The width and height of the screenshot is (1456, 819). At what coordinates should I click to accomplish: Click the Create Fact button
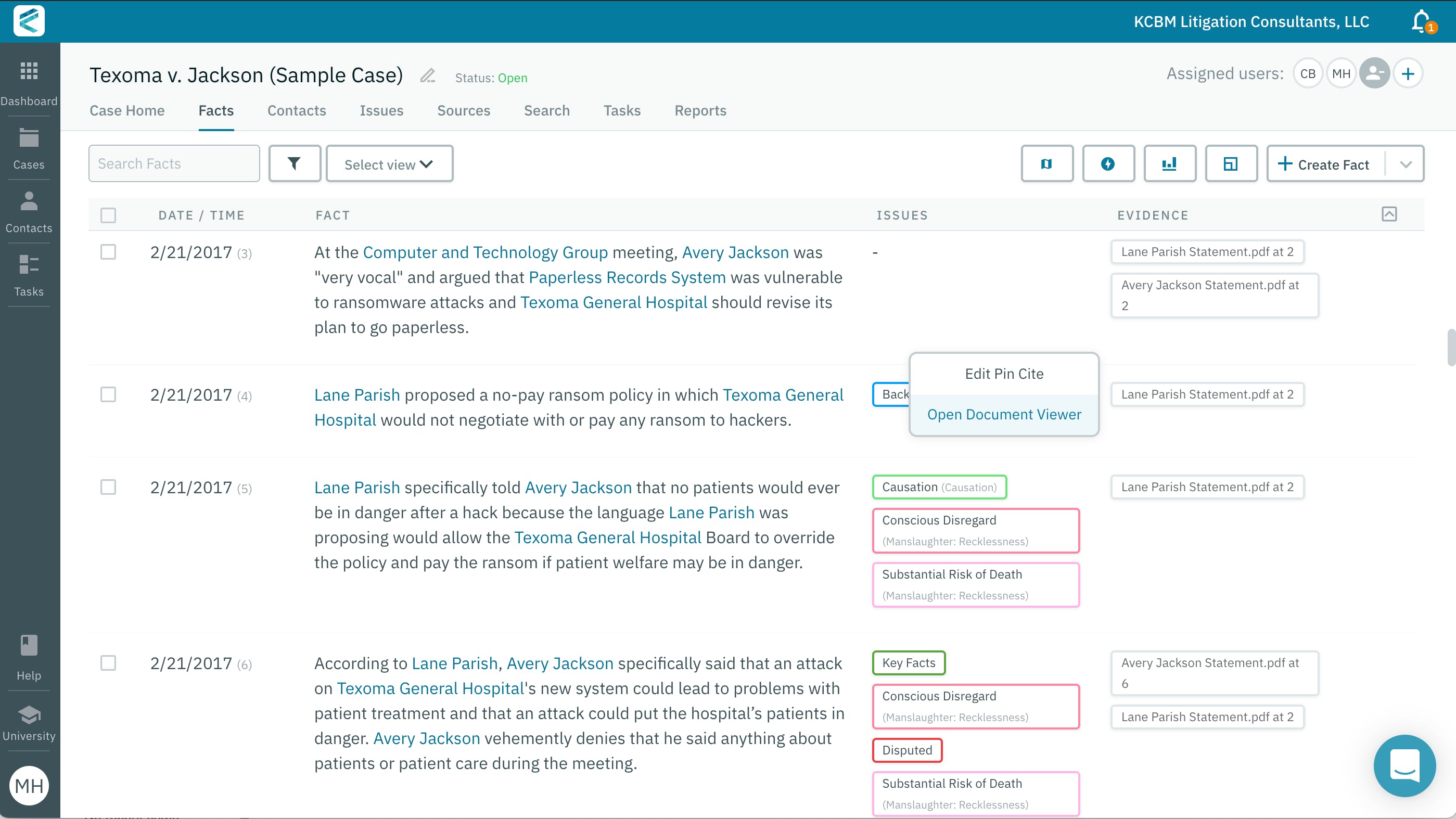[x=1325, y=164]
